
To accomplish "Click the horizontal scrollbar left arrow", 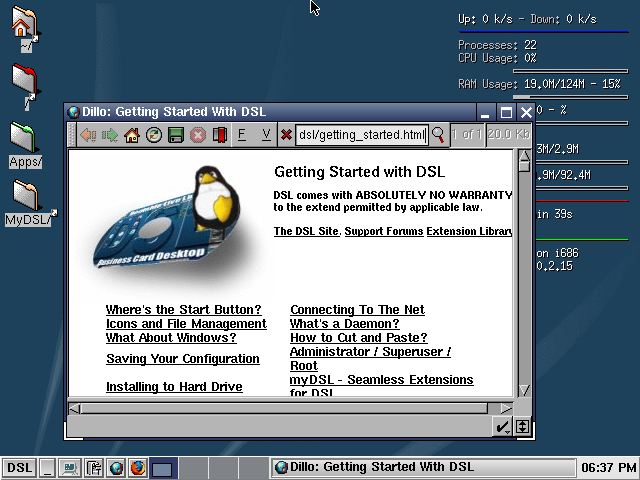I will click(74, 409).
